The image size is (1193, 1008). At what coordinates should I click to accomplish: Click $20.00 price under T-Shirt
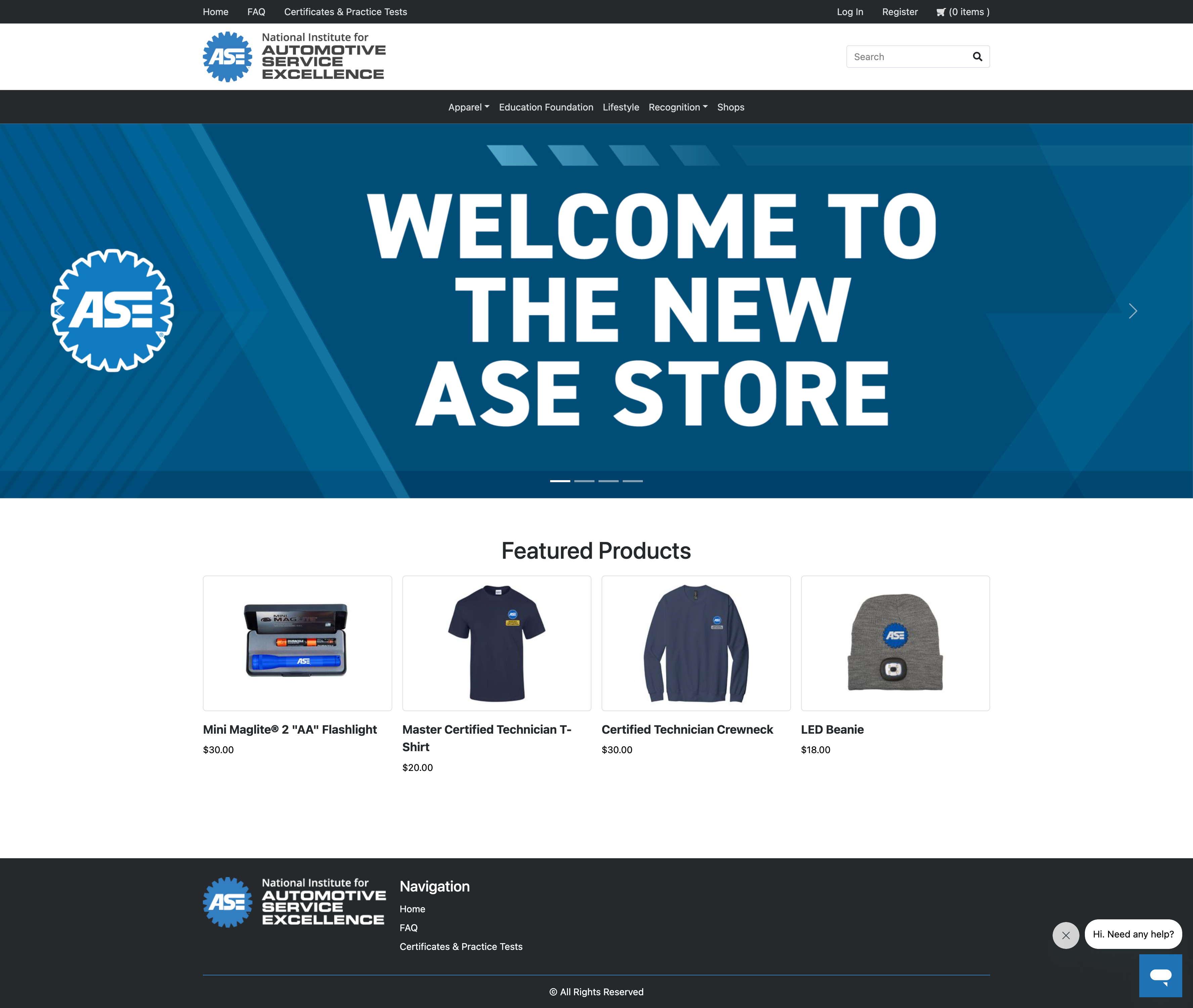(x=417, y=768)
